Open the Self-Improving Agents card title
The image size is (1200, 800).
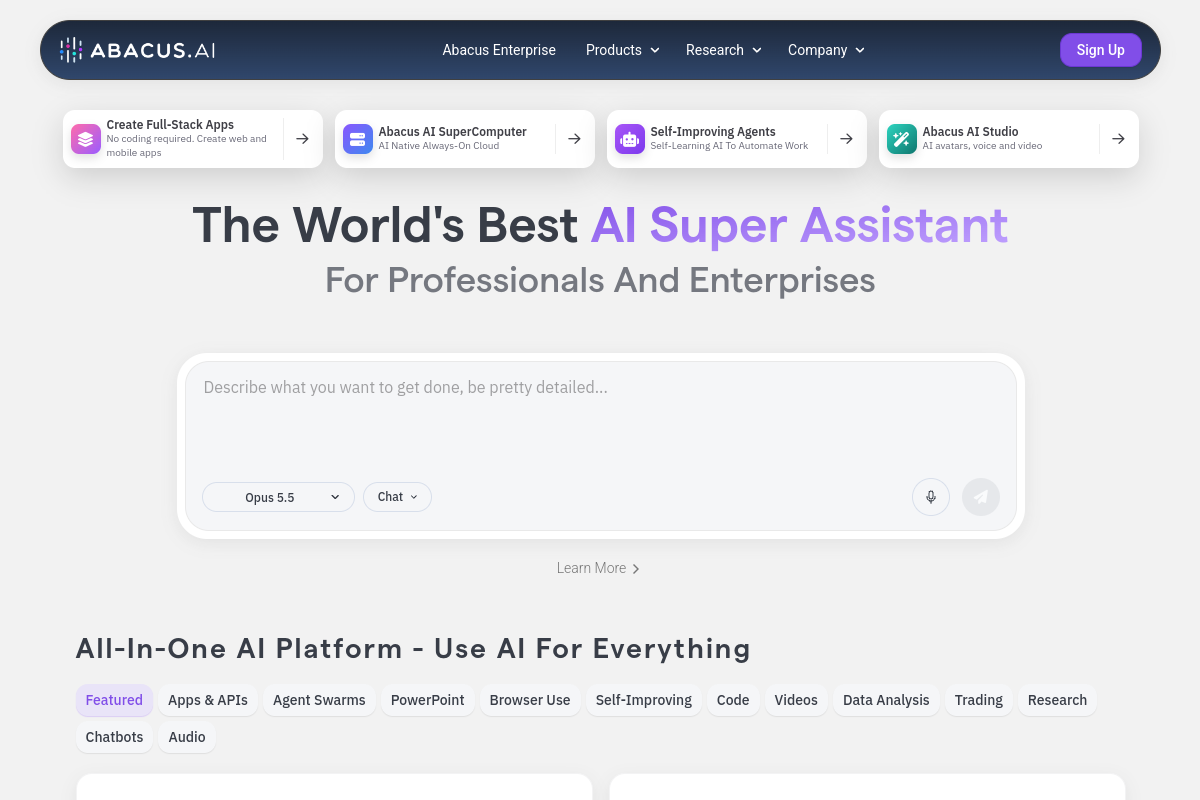(713, 132)
